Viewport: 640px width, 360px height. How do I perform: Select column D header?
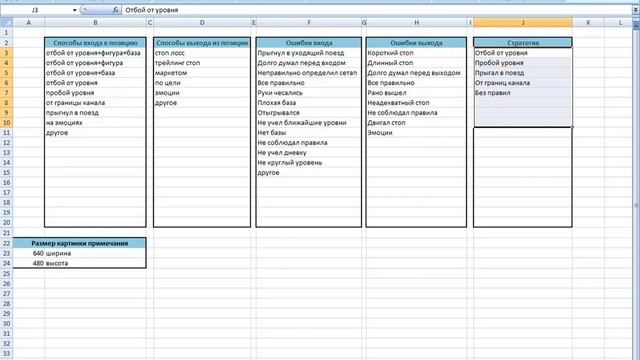[x=202, y=22]
